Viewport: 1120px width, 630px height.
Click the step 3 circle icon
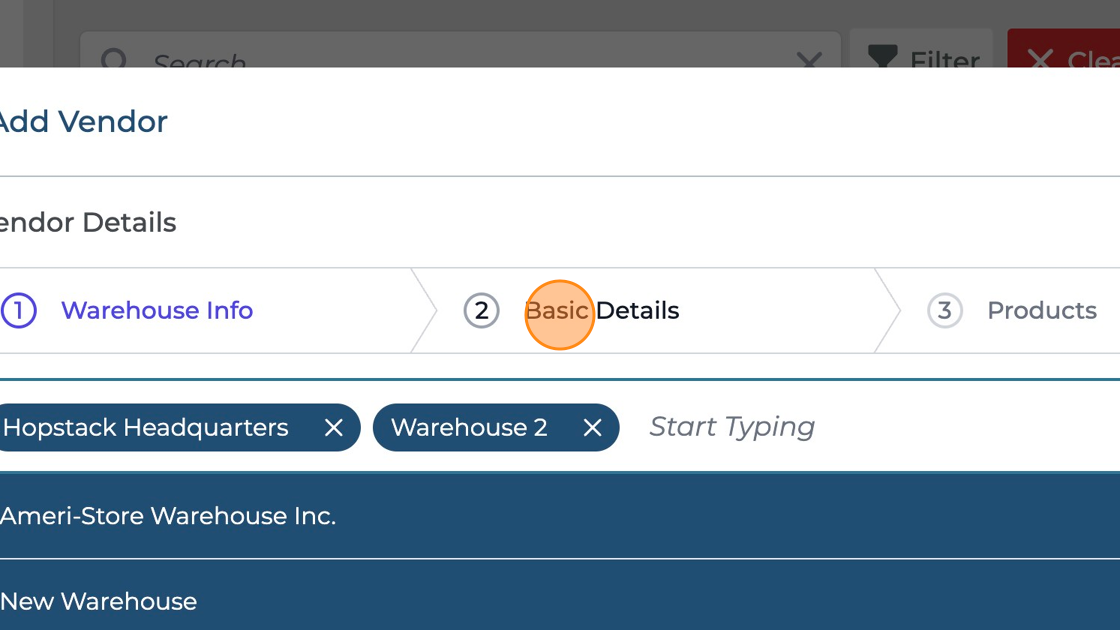tap(944, 311)
